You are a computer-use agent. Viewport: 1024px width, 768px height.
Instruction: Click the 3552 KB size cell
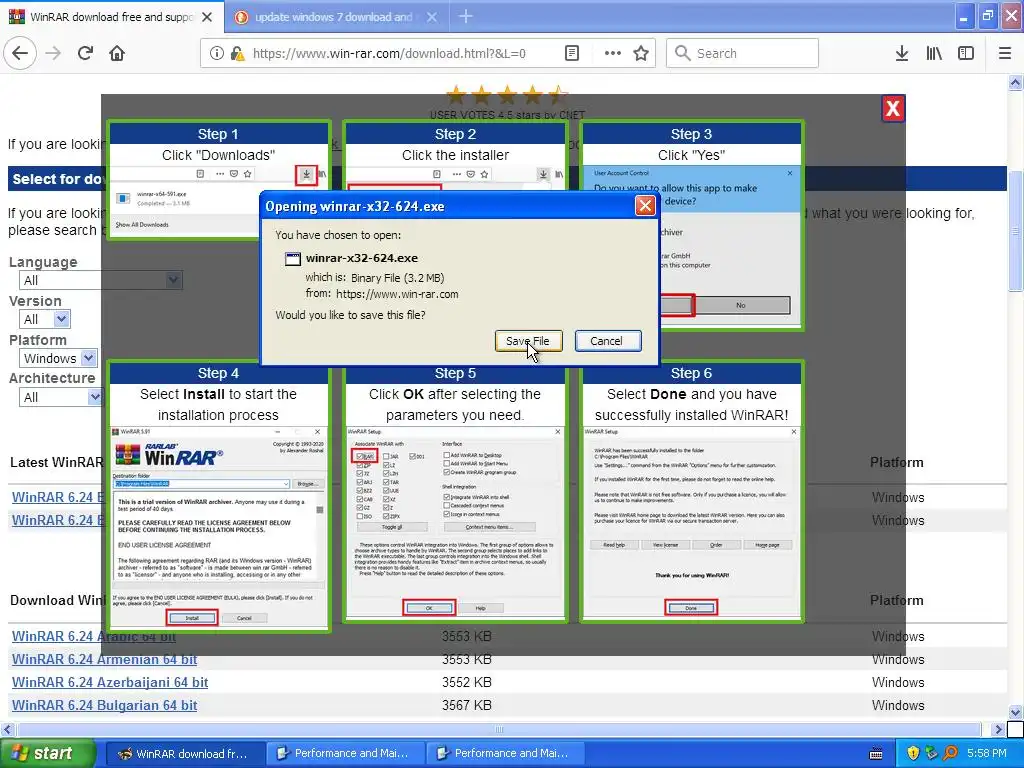tap(466, 682)
